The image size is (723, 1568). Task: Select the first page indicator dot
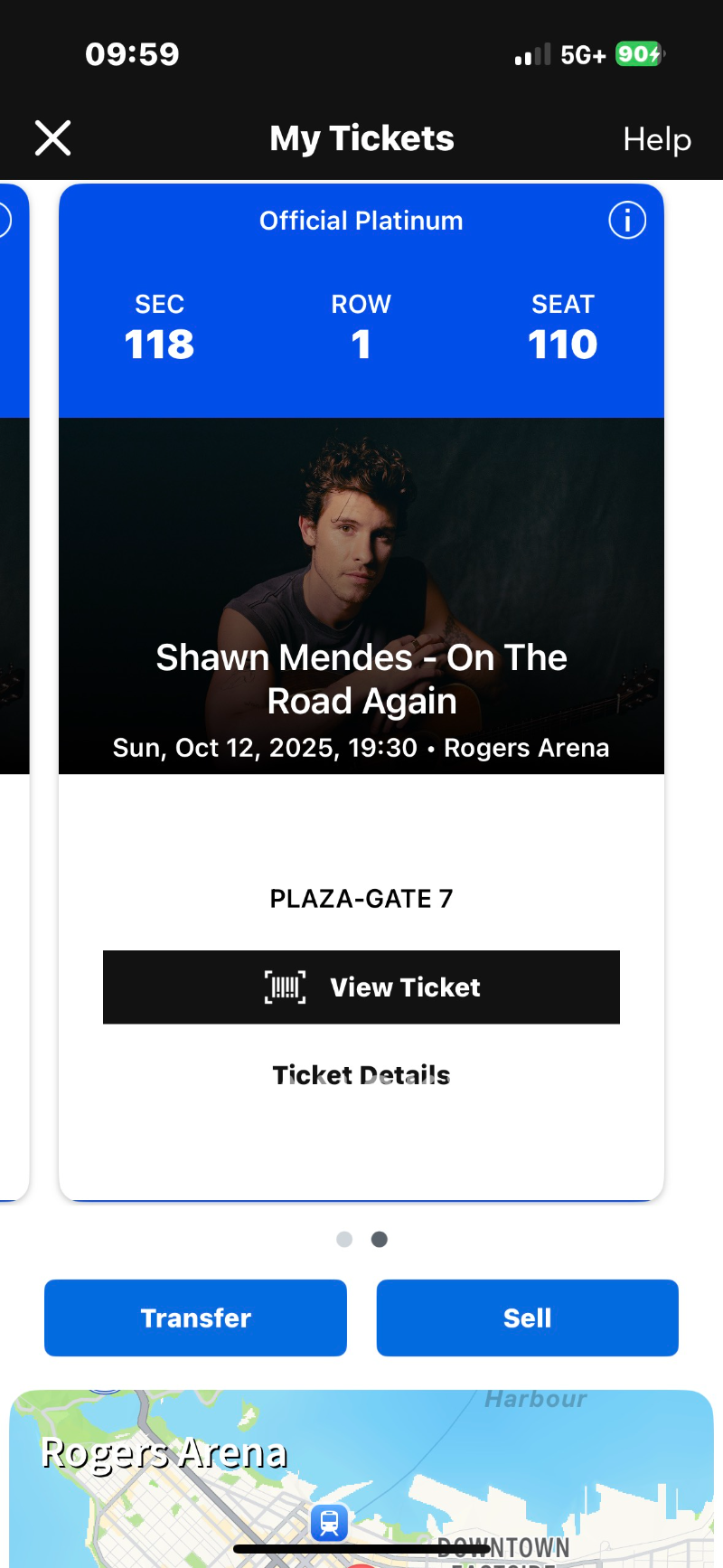(344, 1239)
